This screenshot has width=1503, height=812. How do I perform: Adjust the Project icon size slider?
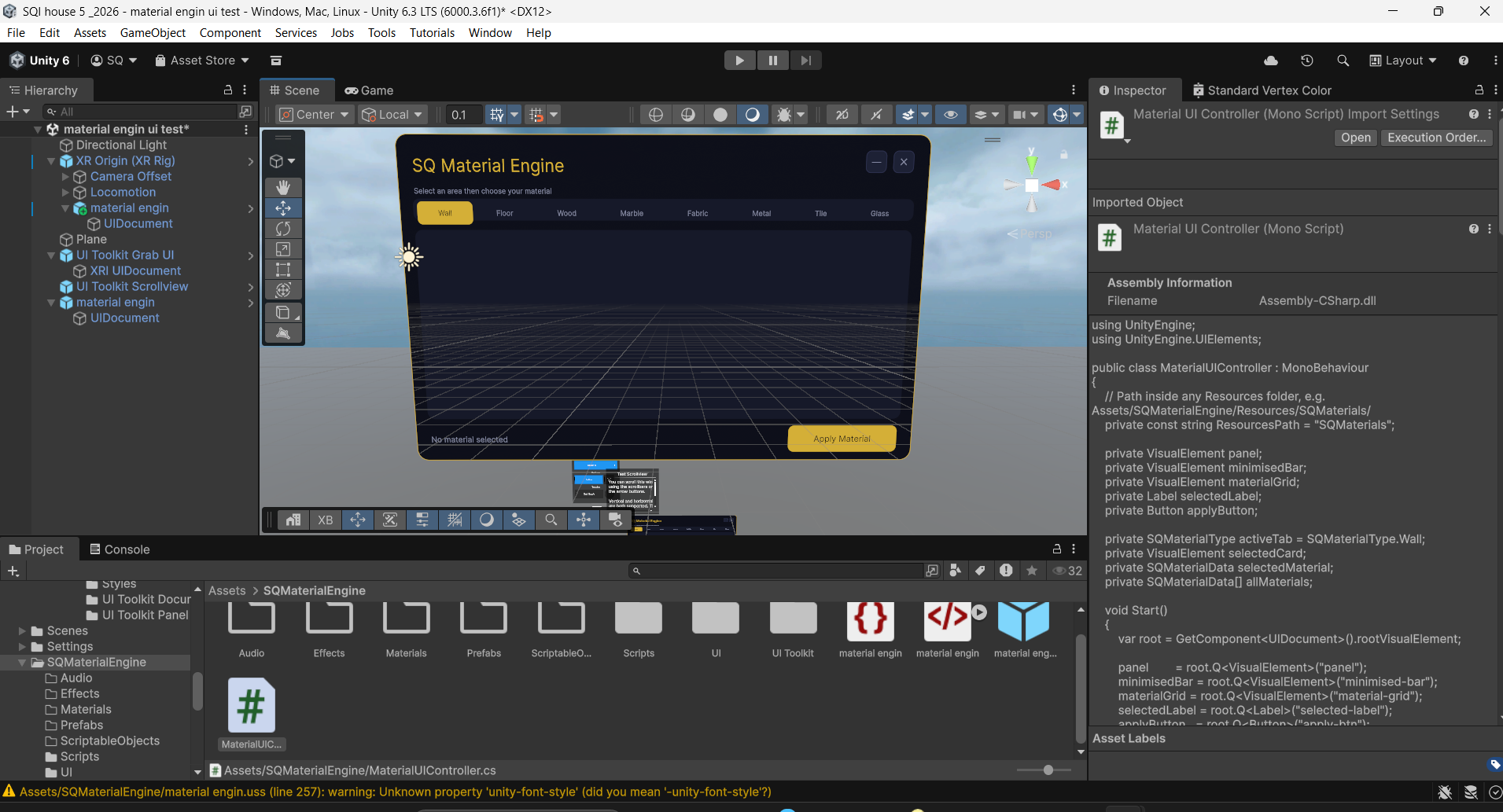tap(1048, 770)
